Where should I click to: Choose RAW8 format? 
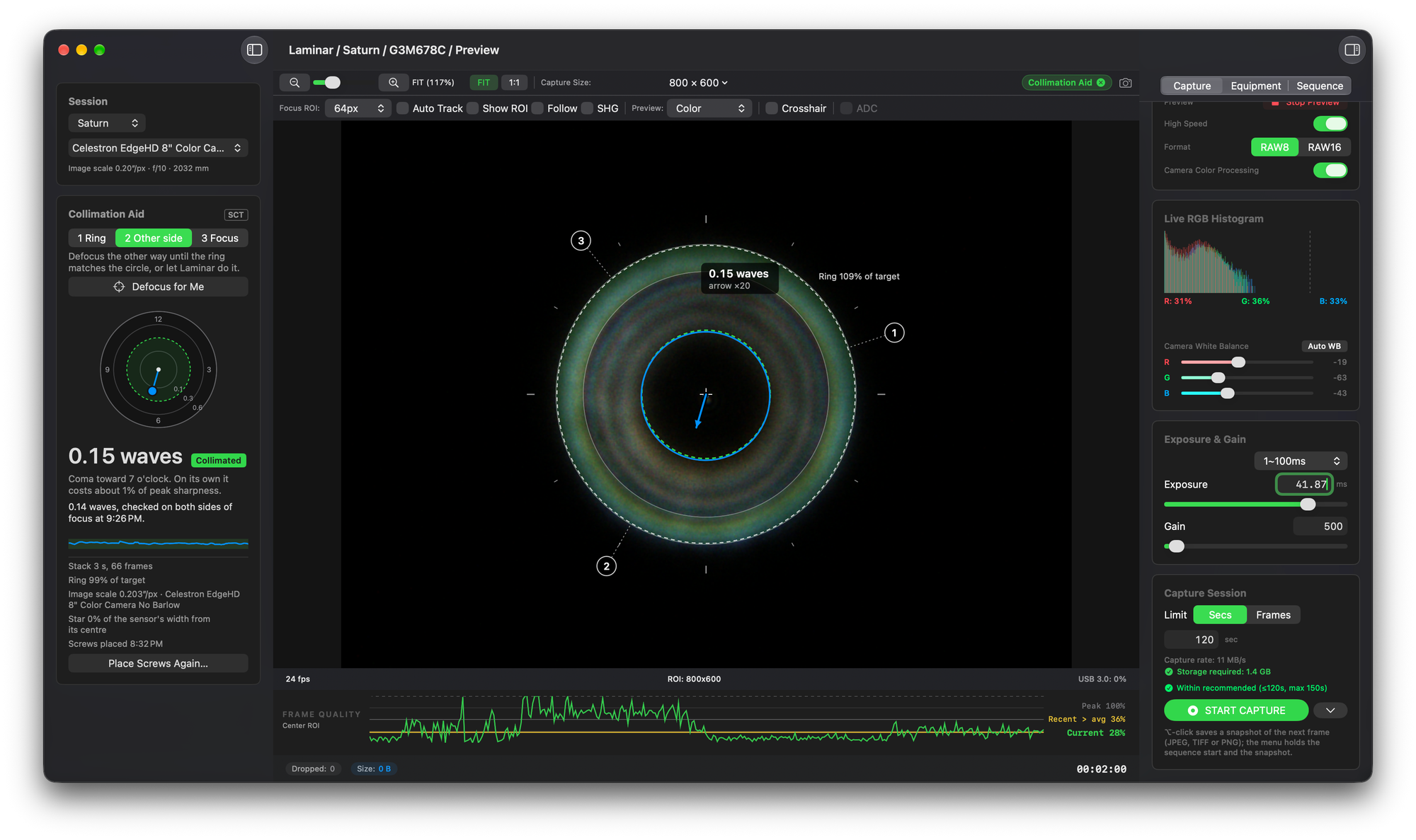(1274, 147)
